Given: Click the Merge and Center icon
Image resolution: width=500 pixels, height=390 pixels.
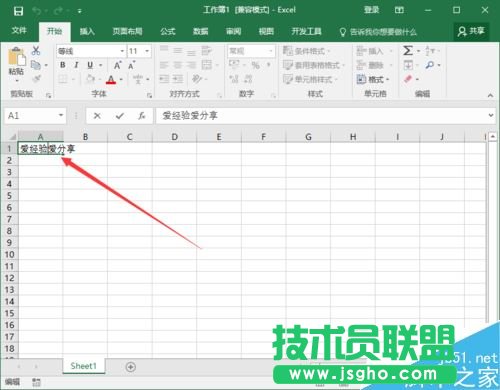Looking at the screenshot, I should coord(207,65).
